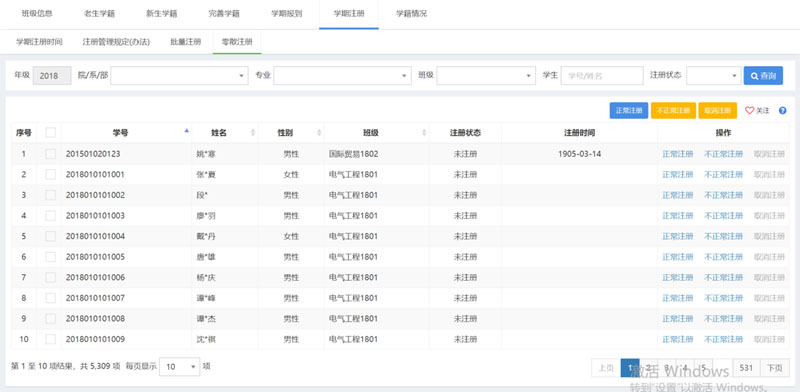Click the 1905-03-14 registration time cell

[579, 154]
